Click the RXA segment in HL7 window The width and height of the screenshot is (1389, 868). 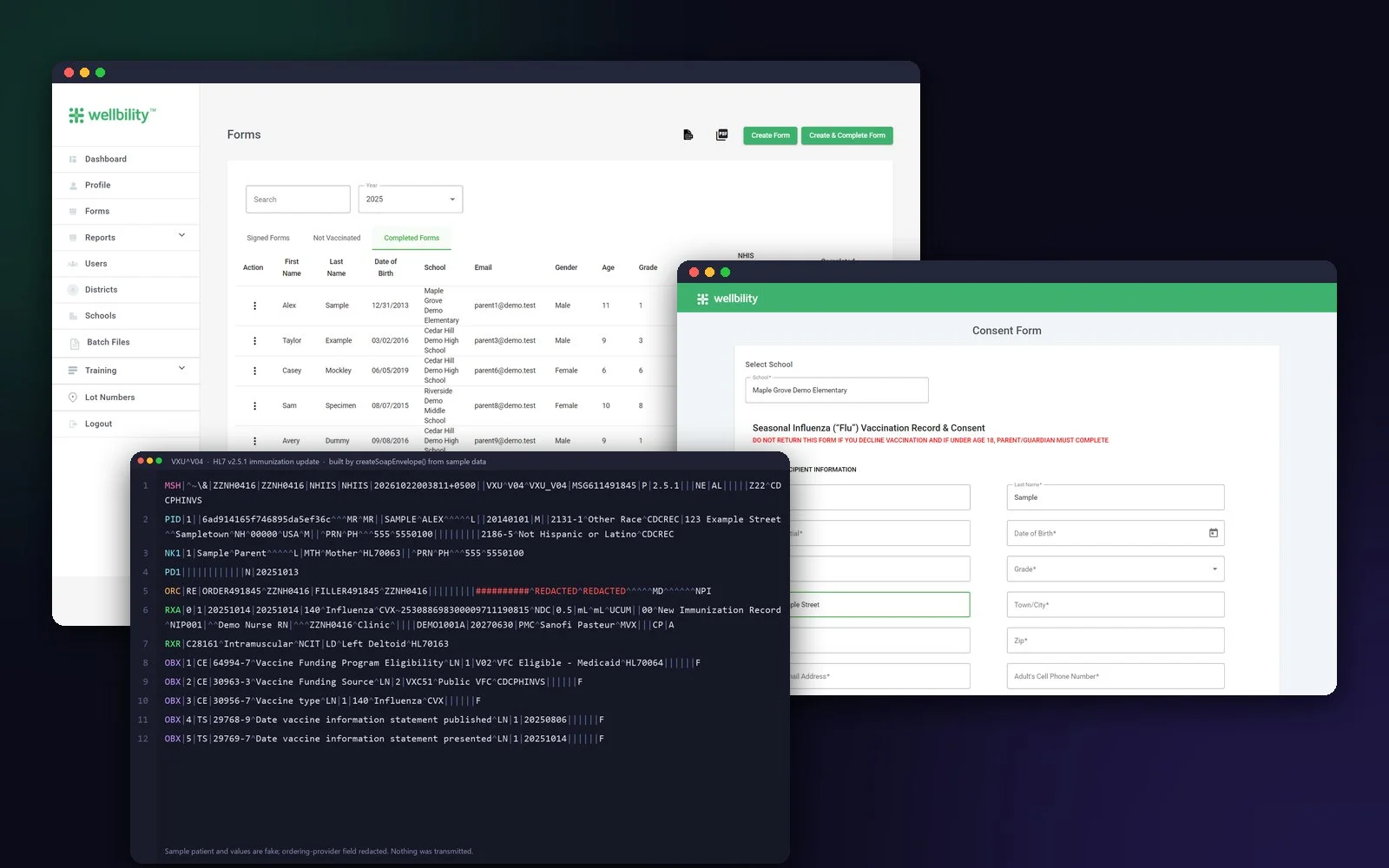point(173,610)
